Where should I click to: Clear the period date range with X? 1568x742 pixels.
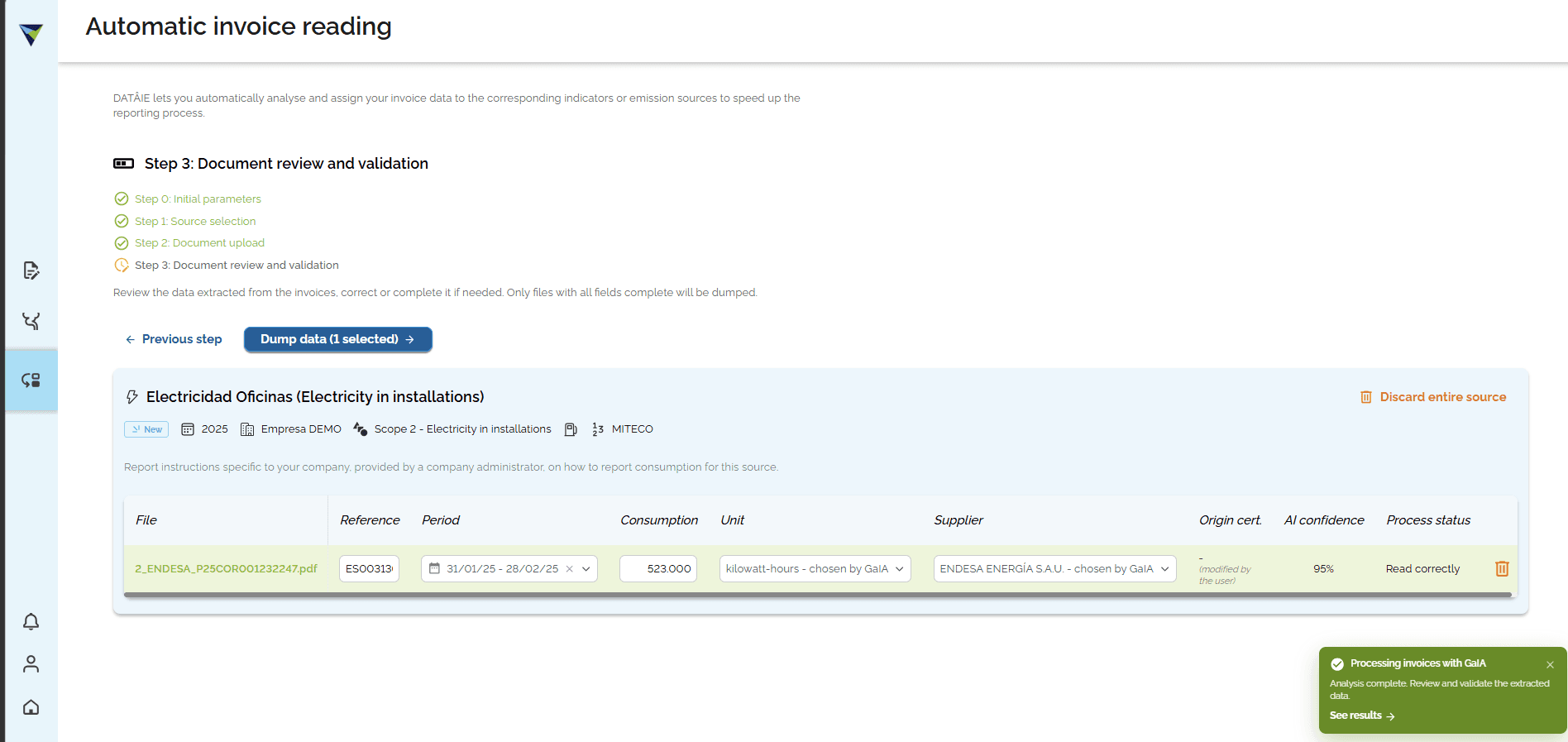tap(569, 569)
